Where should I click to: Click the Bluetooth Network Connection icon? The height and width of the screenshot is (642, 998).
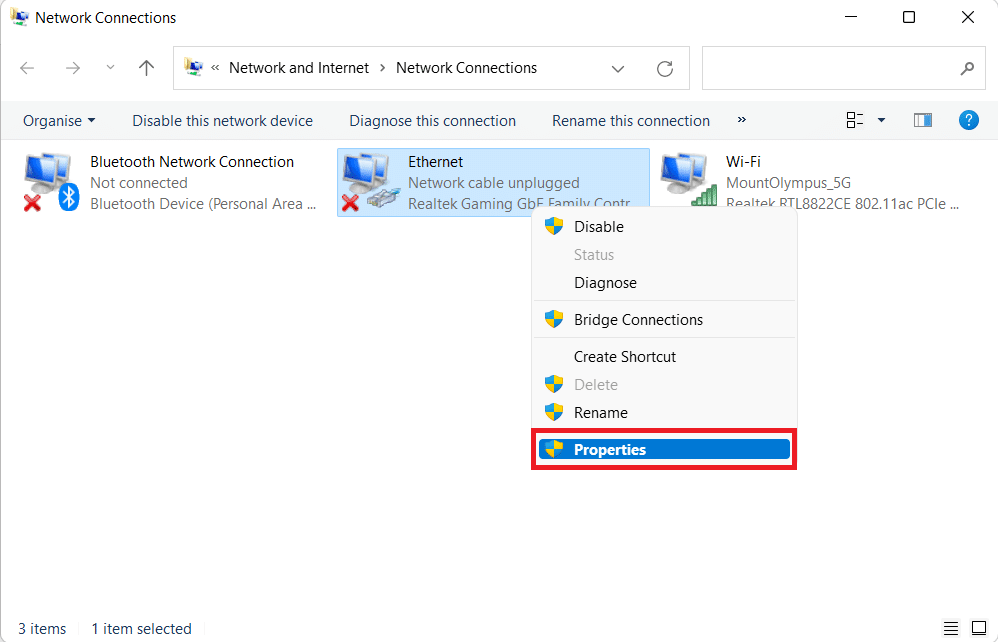tap(47, 178)
